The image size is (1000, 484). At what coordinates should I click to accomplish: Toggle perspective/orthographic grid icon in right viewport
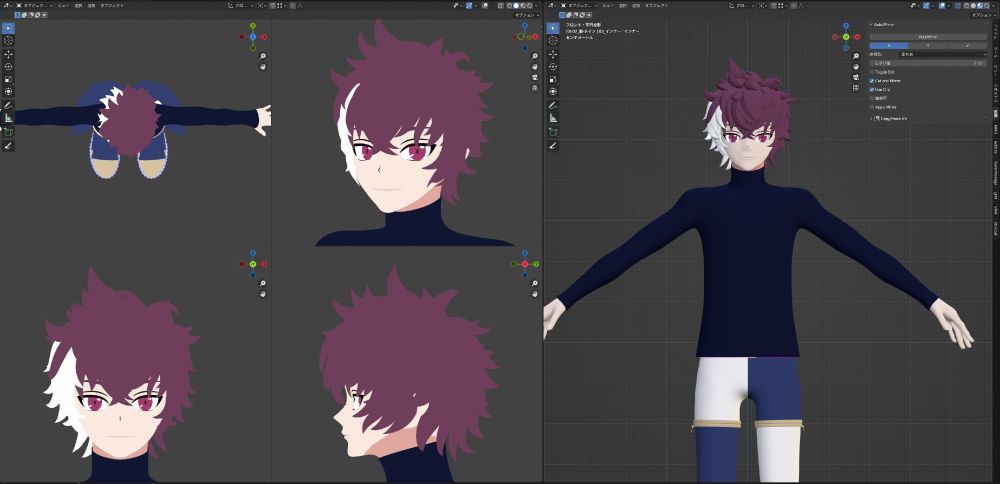(856, 87)
